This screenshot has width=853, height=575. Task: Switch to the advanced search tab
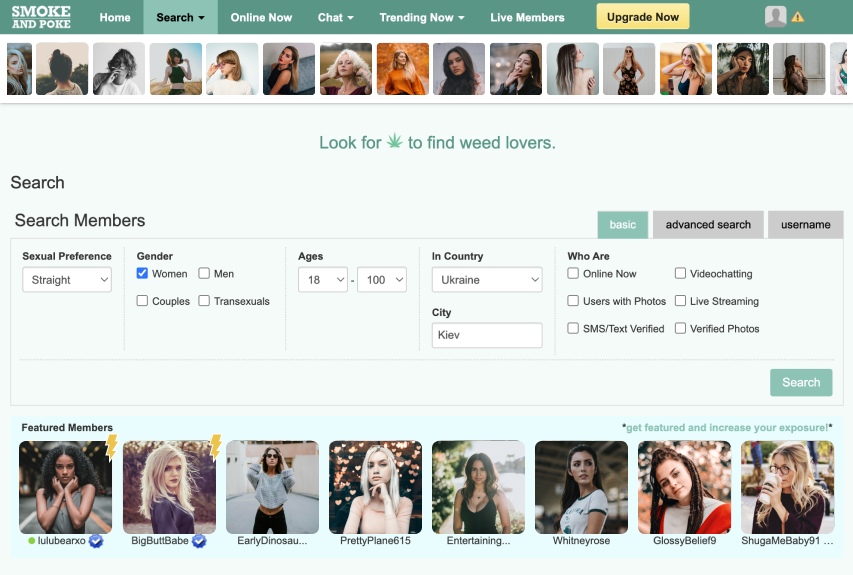pos(708,225)
